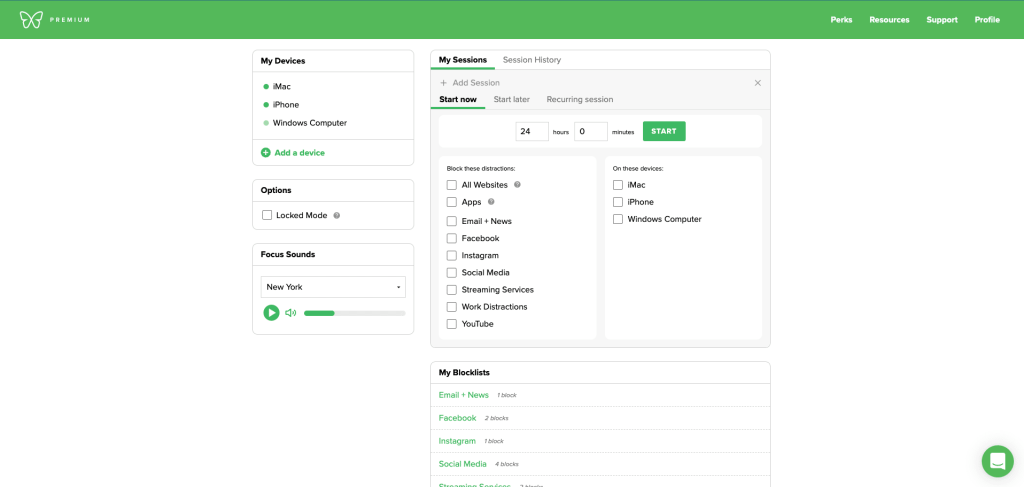
Task: Expand the Facebook blocklist
Action: [x=457, y=418]
